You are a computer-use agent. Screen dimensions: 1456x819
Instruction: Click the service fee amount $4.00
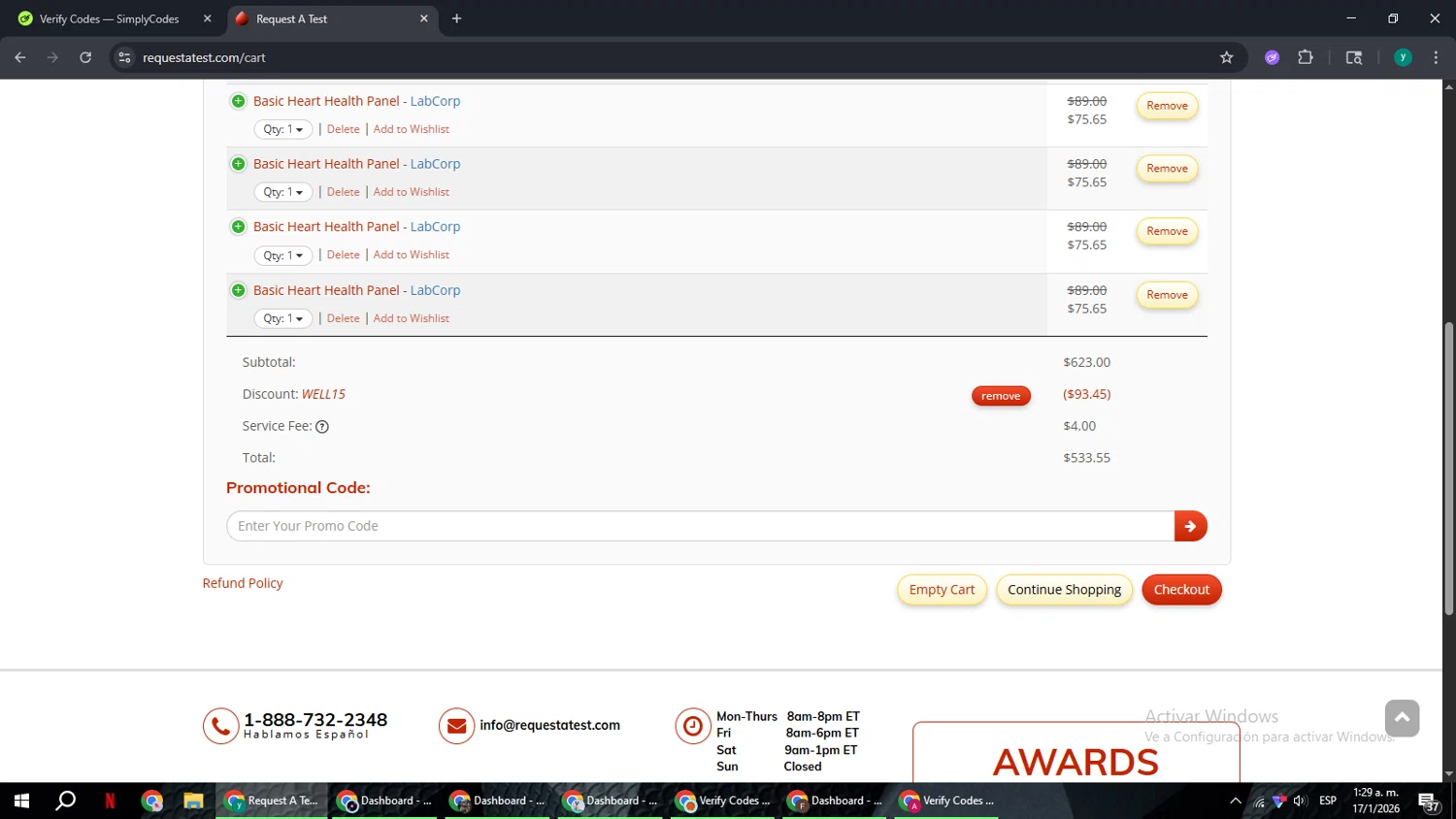(x=1079, y=426)
